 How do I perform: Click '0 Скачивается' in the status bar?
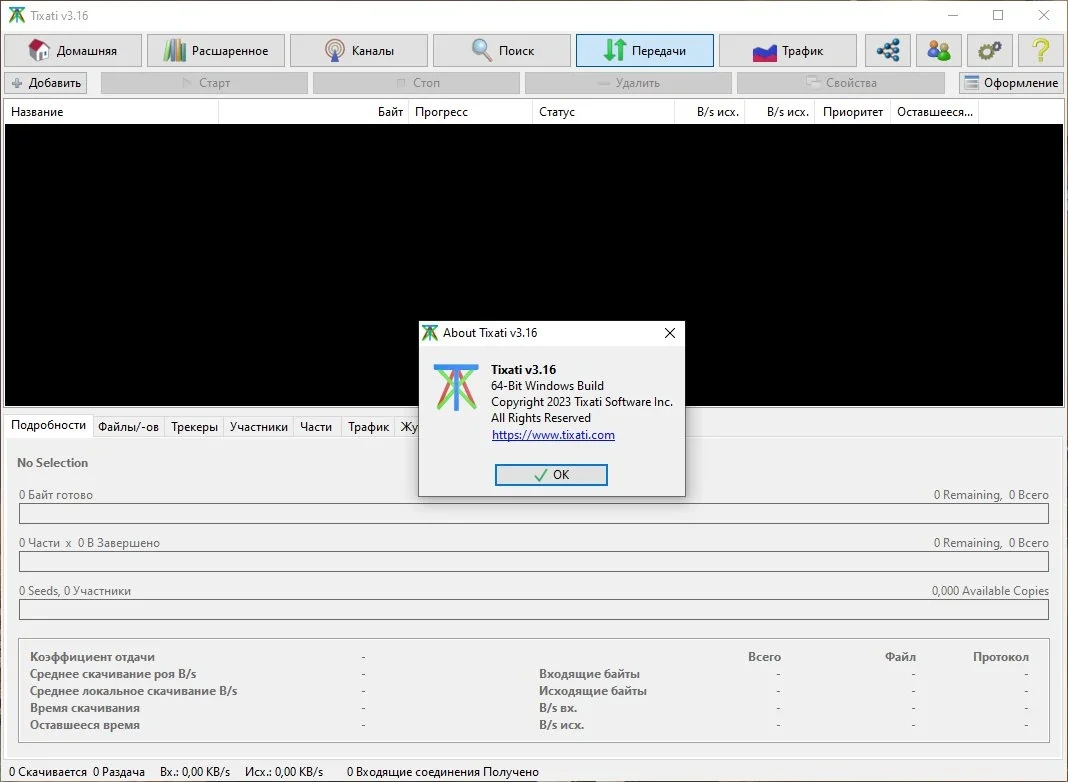coord(48,772)
